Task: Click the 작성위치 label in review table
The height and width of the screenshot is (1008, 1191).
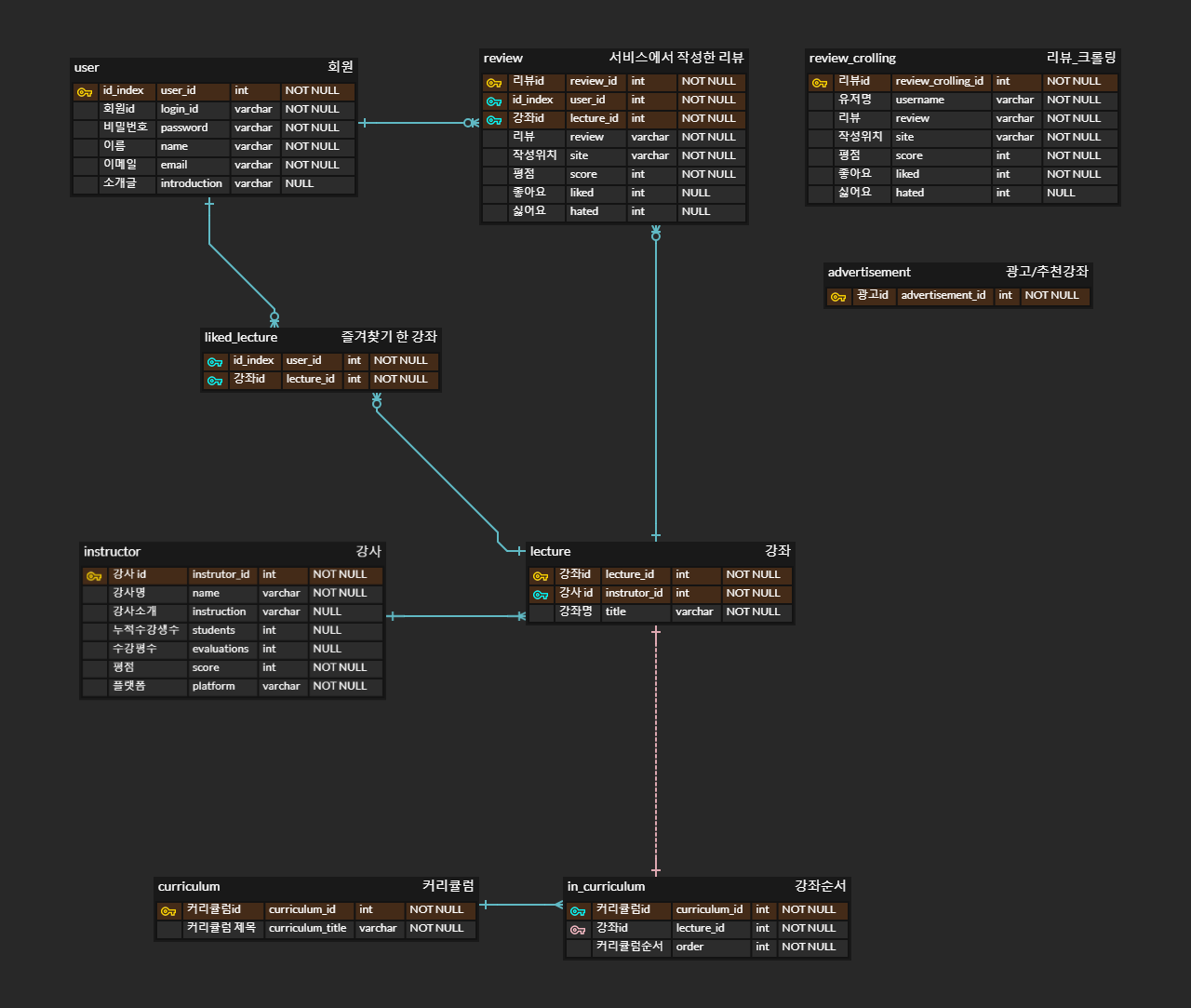Action: (535, 155)
